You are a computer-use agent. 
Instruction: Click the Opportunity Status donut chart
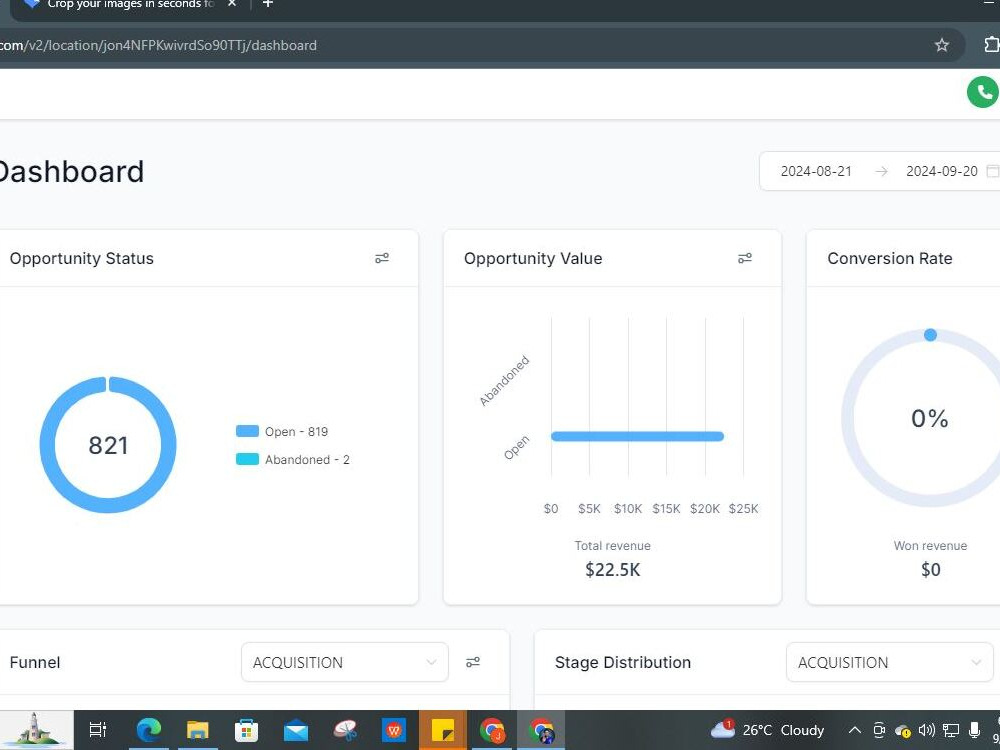pos(108,445)
